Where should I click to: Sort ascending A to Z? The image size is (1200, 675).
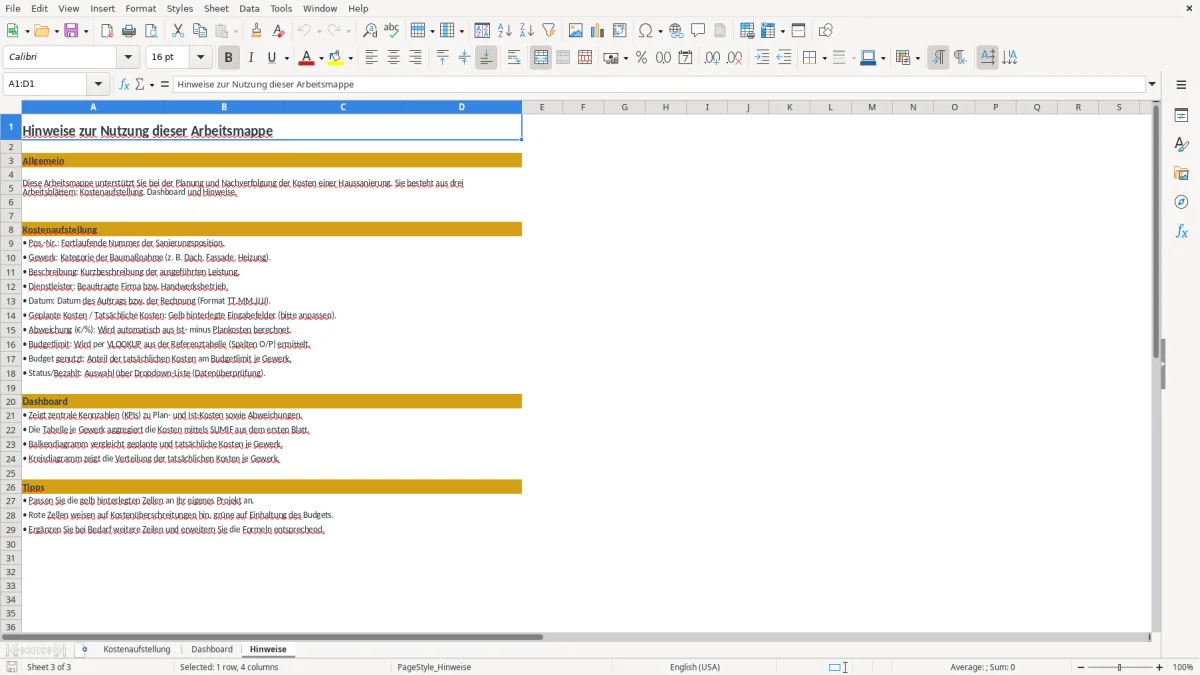505,31
